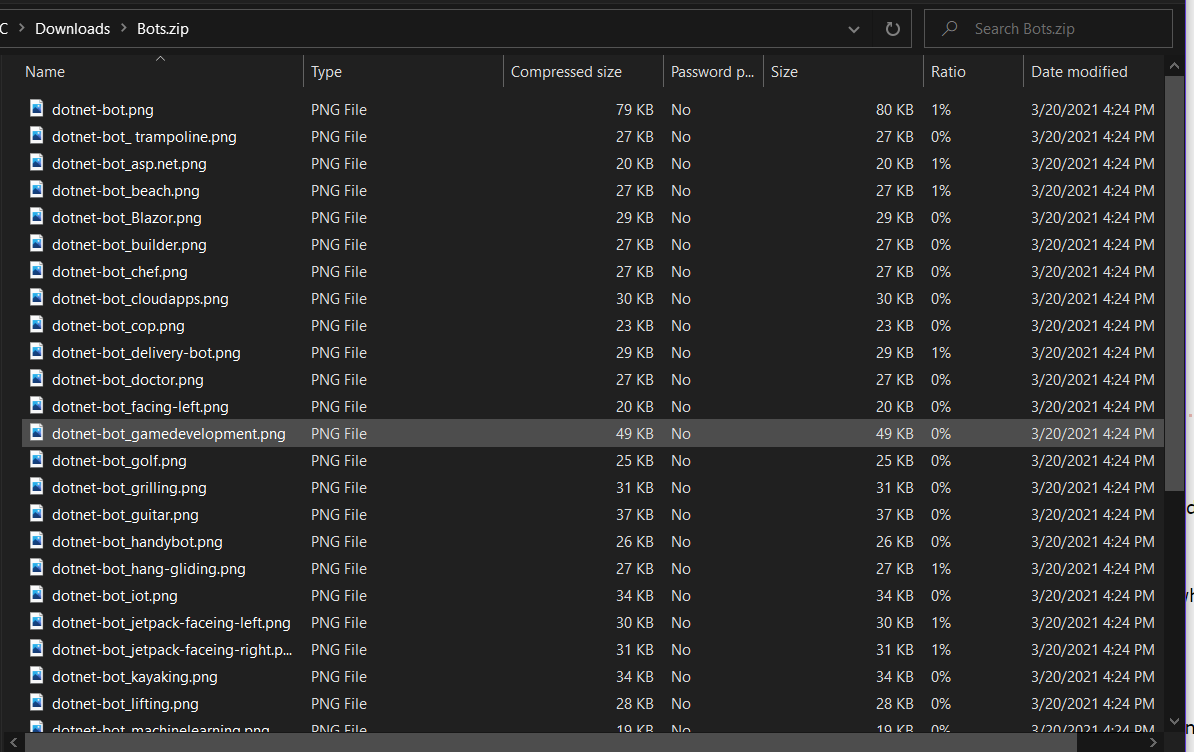Click the vertical scrollbar down arrow

[1174, 721]
